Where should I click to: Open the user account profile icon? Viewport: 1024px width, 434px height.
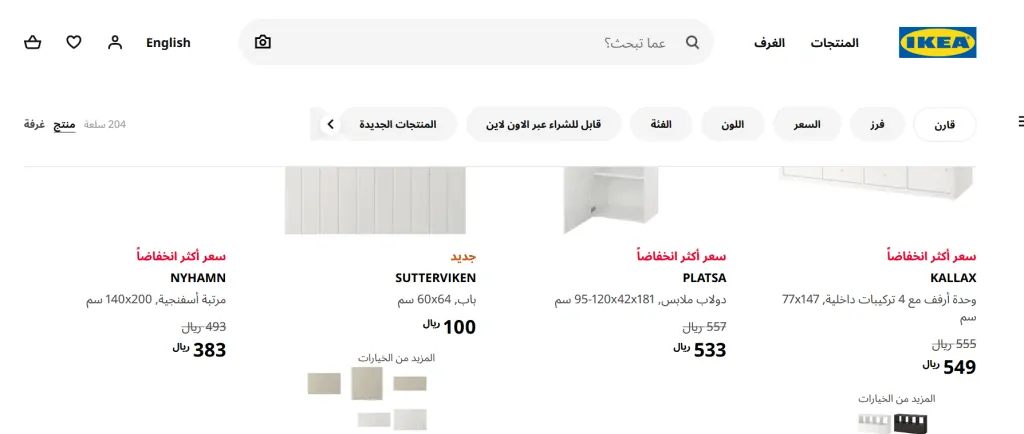pyautogui.click(x=115, y=42)
